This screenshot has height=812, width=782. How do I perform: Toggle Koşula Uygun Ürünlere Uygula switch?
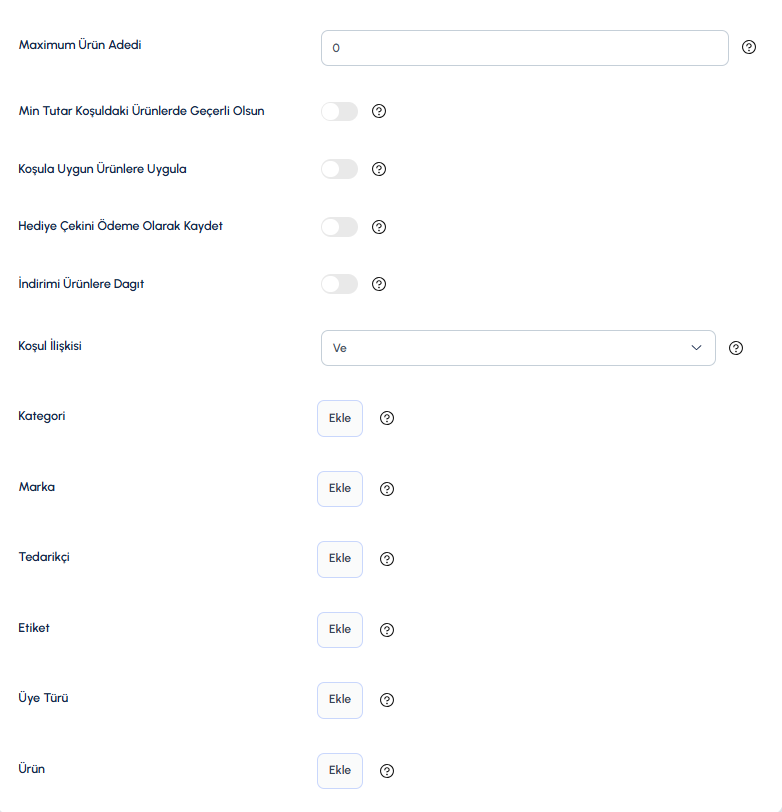pyautogui.click(x=339, y=169)
